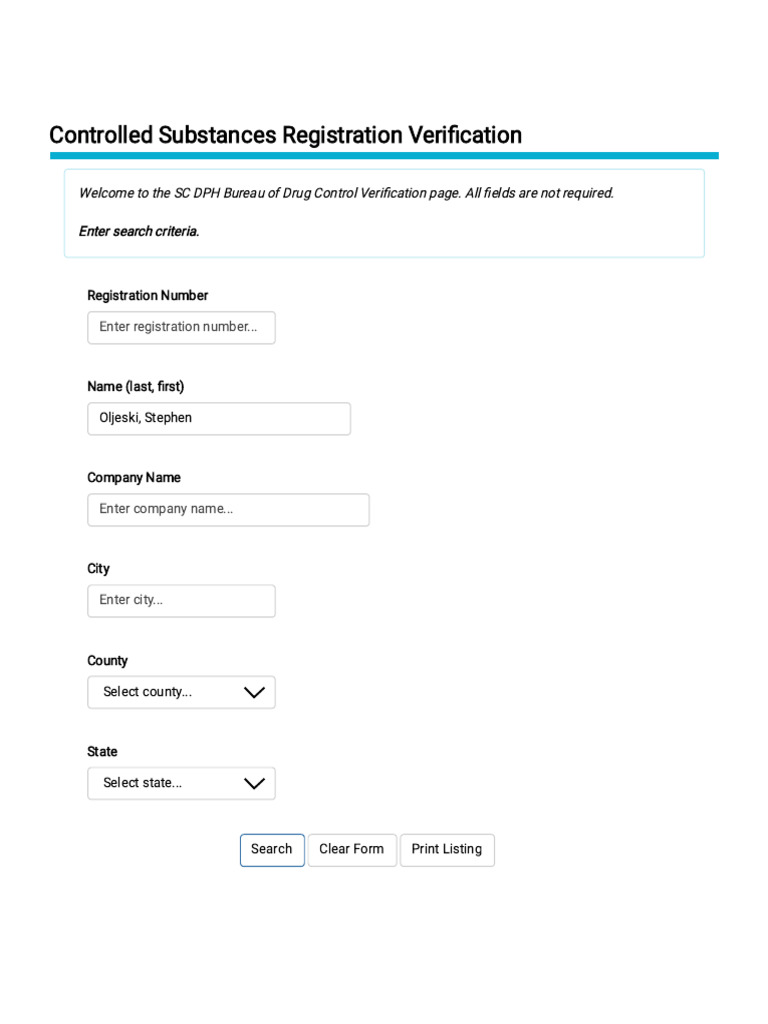Click the chevron arrow on County dropdown

click(x=254, y=692)
